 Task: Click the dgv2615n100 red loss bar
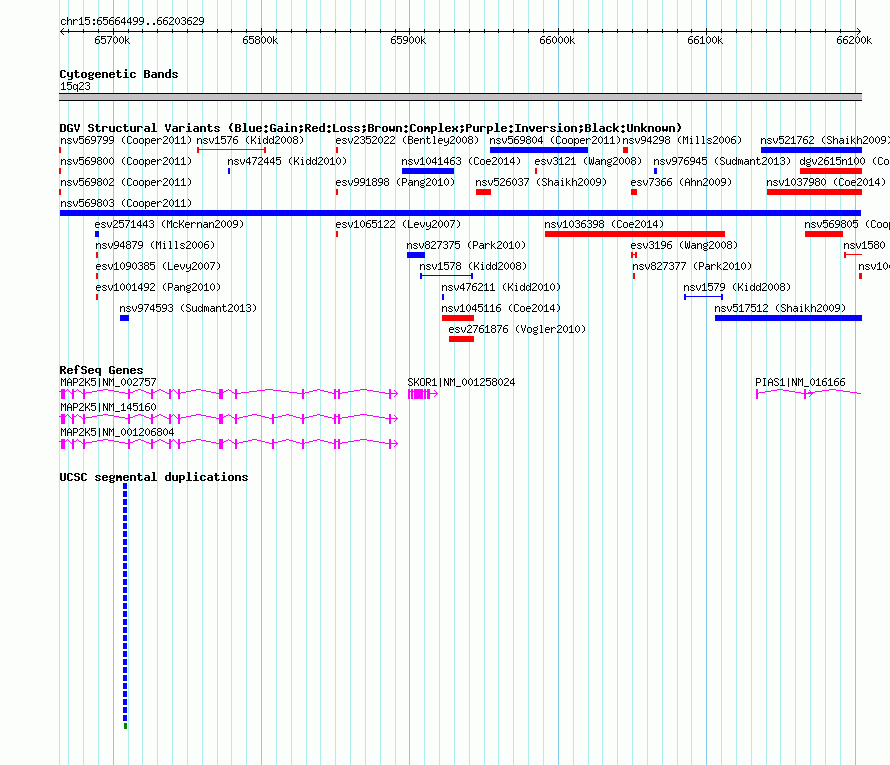pyautogui.click(x=831, y=171)
